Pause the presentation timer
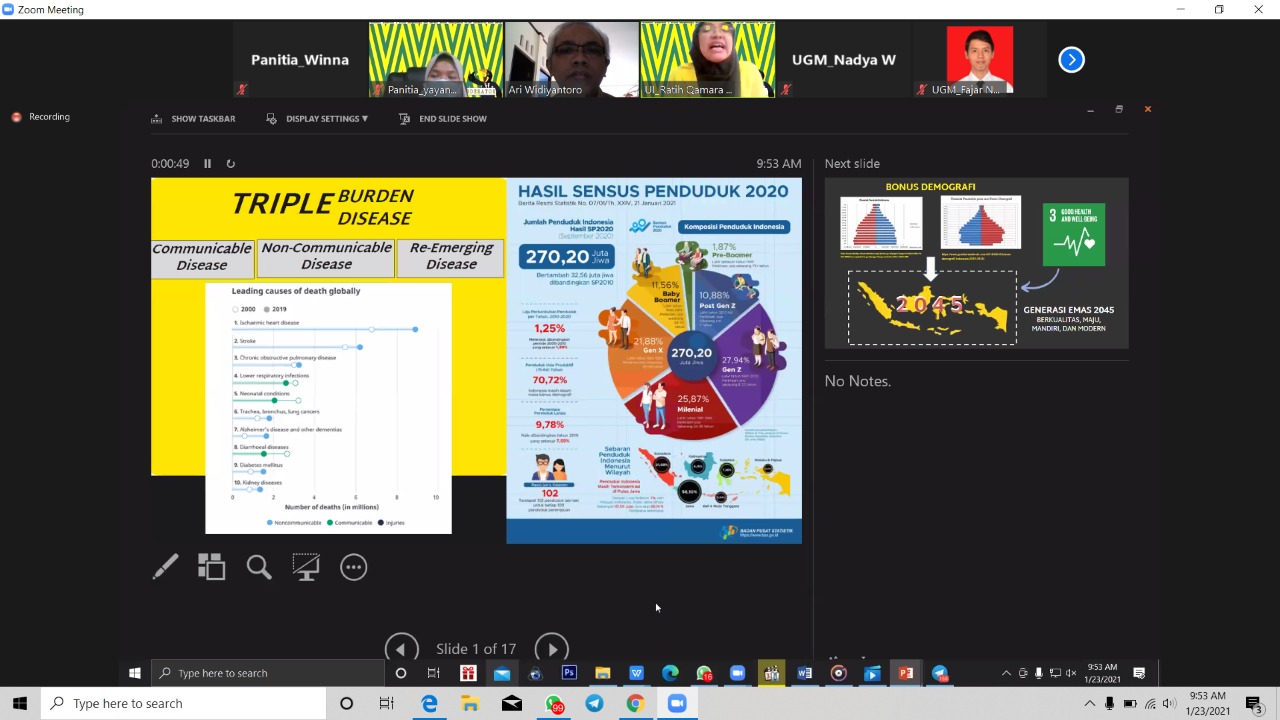 [208, 164]
